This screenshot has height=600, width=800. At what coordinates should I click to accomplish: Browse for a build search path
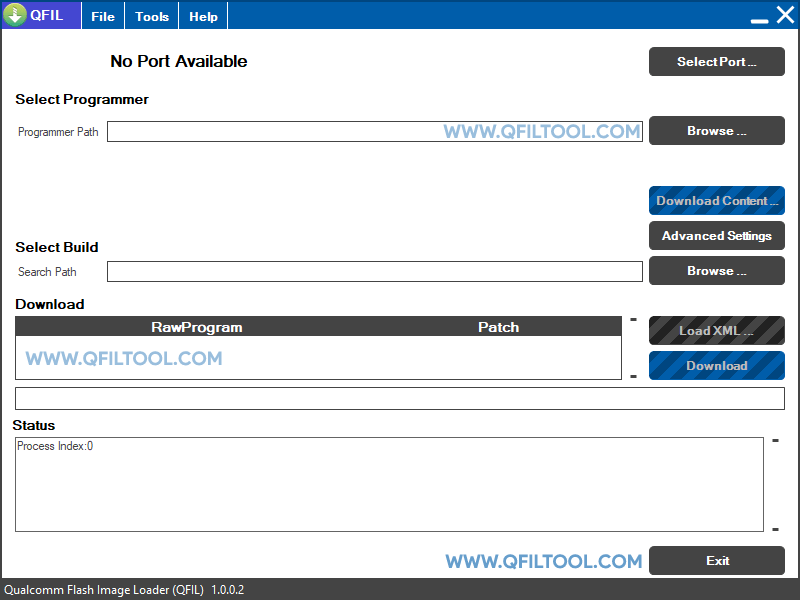pyautogui.click(x=716, y=270)
